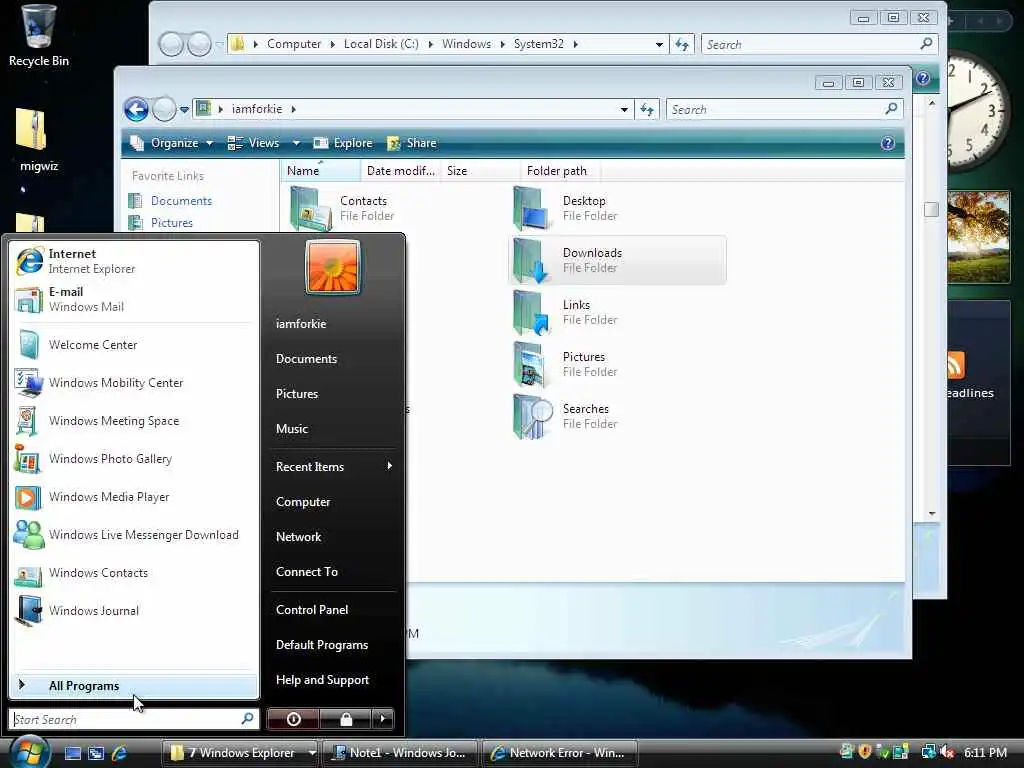Image resolution: width=1024 pixels, height=768 pixels.
Task: Expand Recent Items submenu
Action: [333, 467]
